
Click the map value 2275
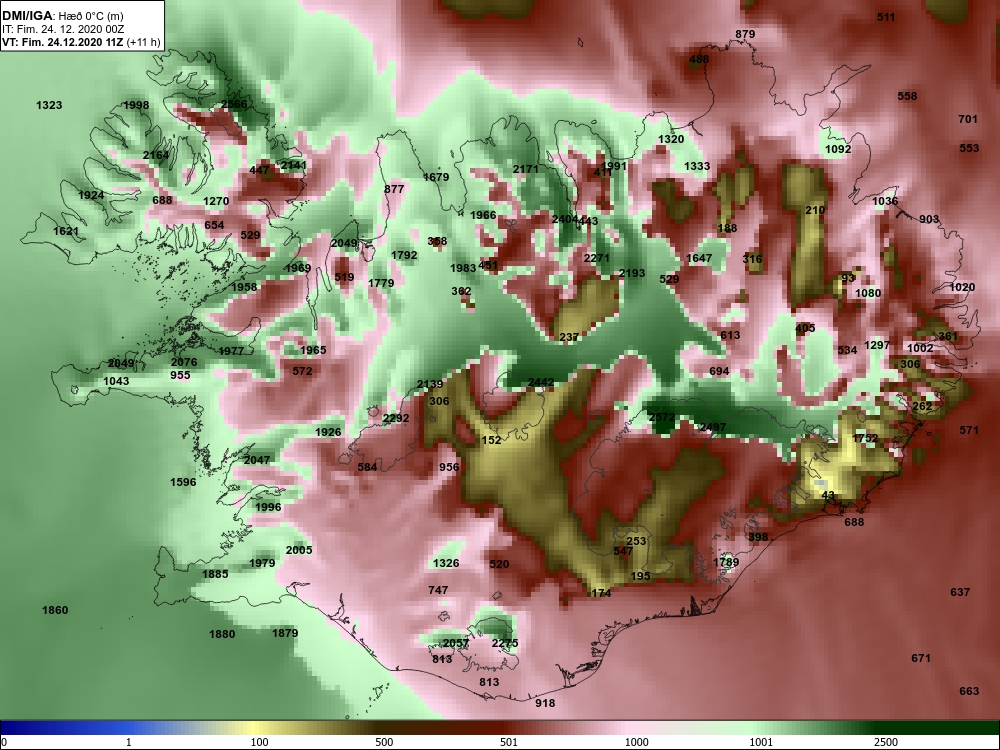click(x=505, y=643)
